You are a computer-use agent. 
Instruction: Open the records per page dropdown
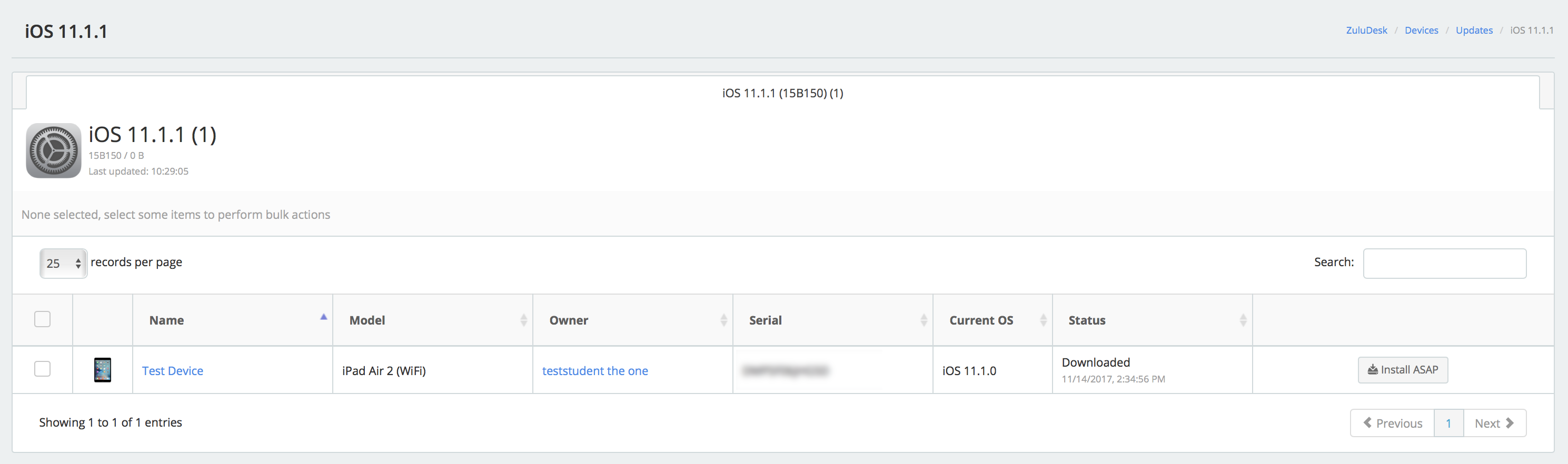pyautogui.click(x=63, y=263)
